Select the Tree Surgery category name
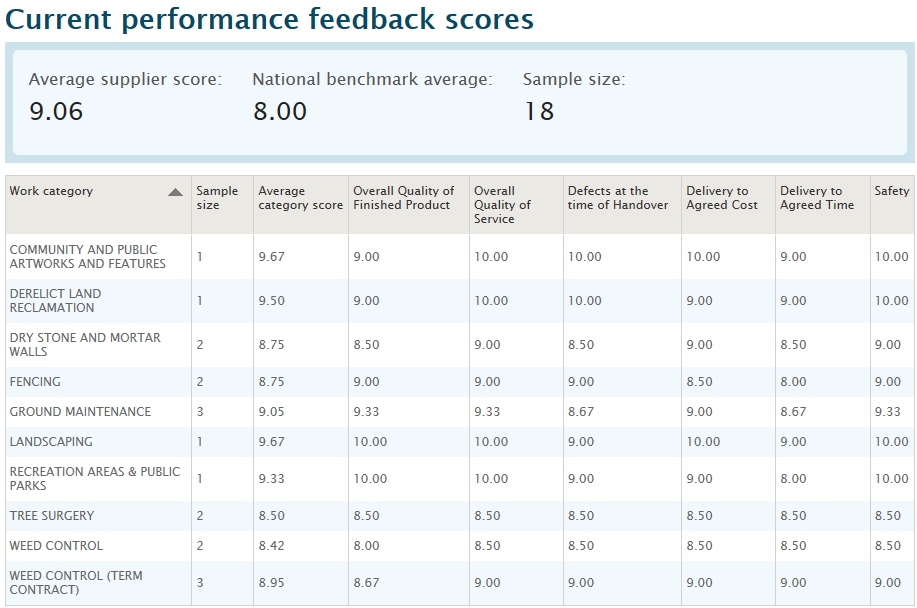 pyautogui.click(x=52, y=516)
